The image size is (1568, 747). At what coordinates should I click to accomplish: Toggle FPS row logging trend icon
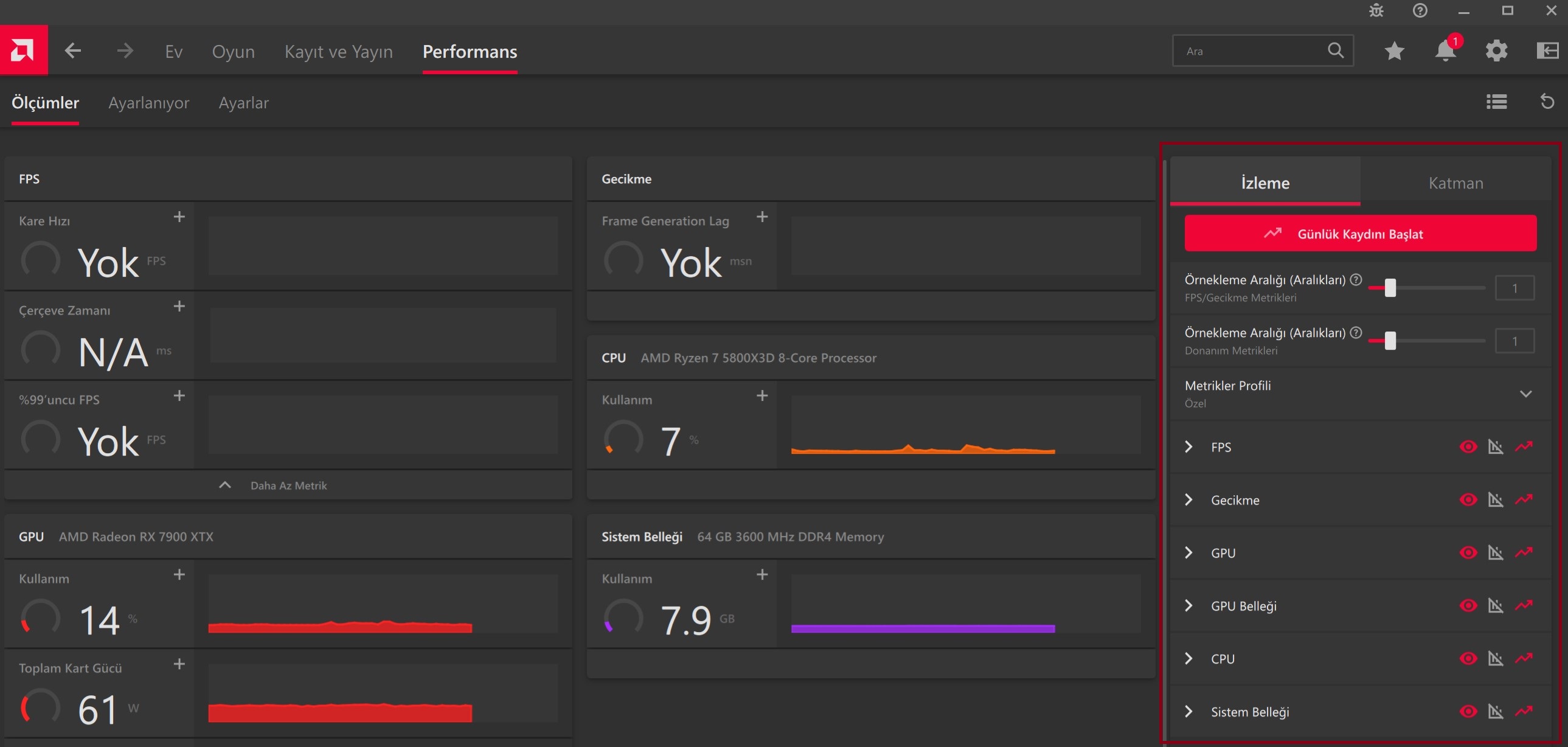[x=1524, y=447]
